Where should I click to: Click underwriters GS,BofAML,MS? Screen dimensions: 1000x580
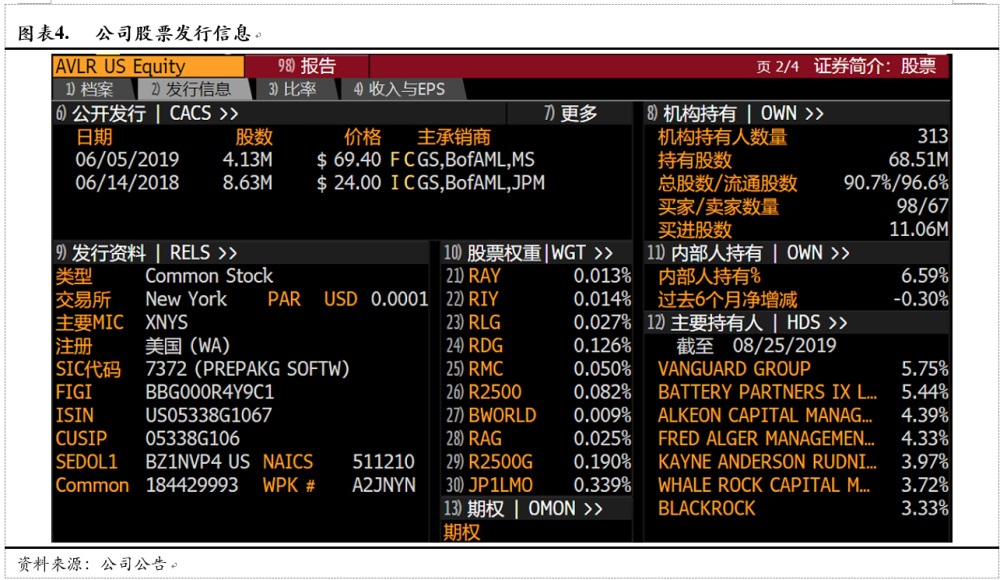(476, 160)
